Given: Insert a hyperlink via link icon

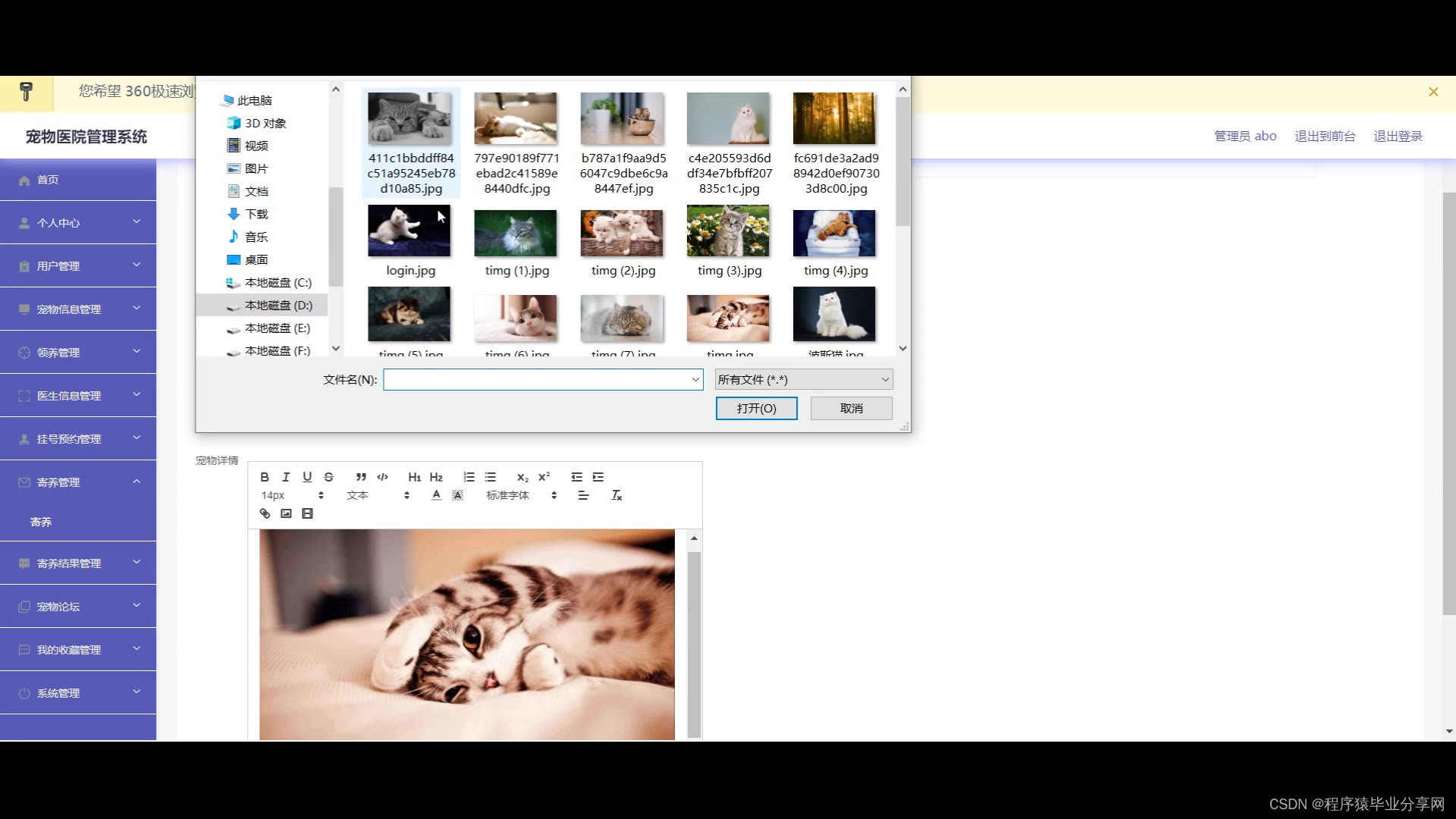Looking at the screenshot, I should tap(265, 513).
